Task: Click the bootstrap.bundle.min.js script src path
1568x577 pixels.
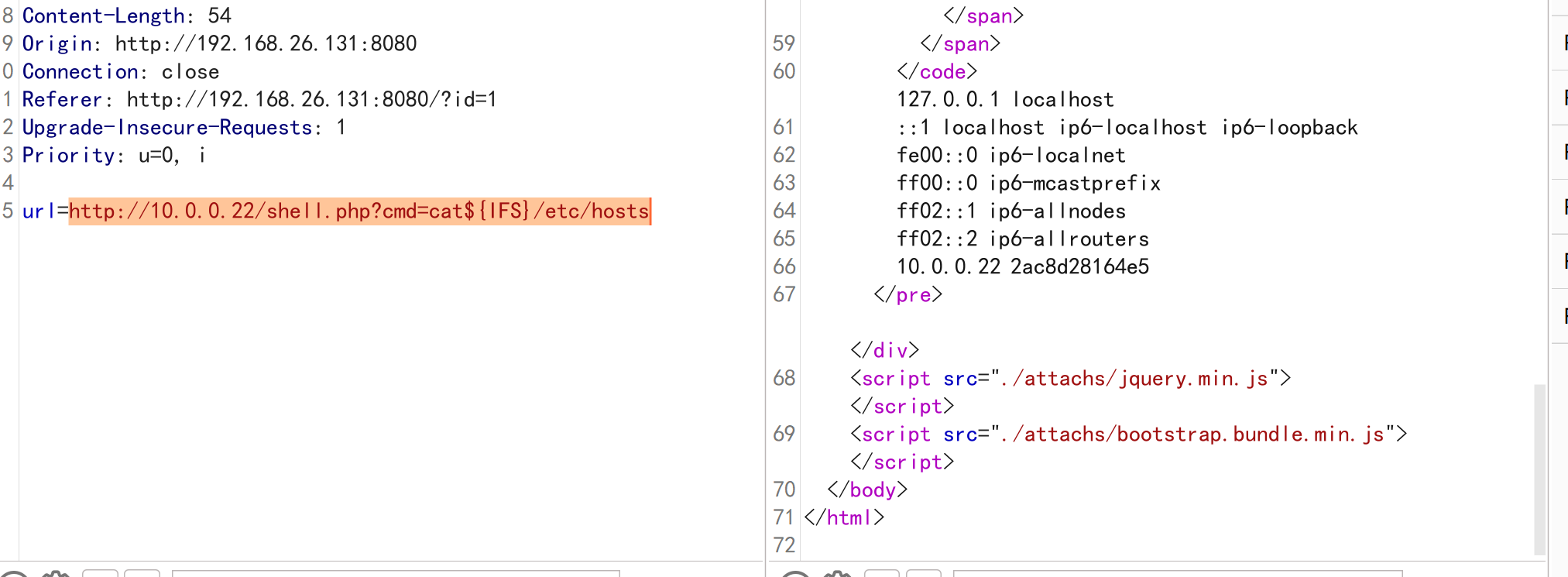Action: click(1192, 434)
